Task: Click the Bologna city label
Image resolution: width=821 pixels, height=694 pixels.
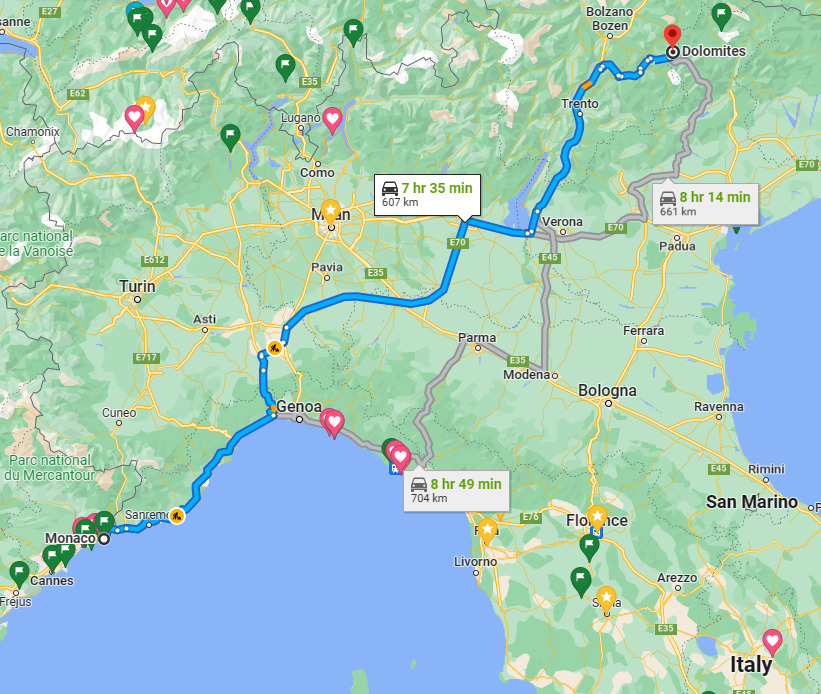Action: point(607,390)
